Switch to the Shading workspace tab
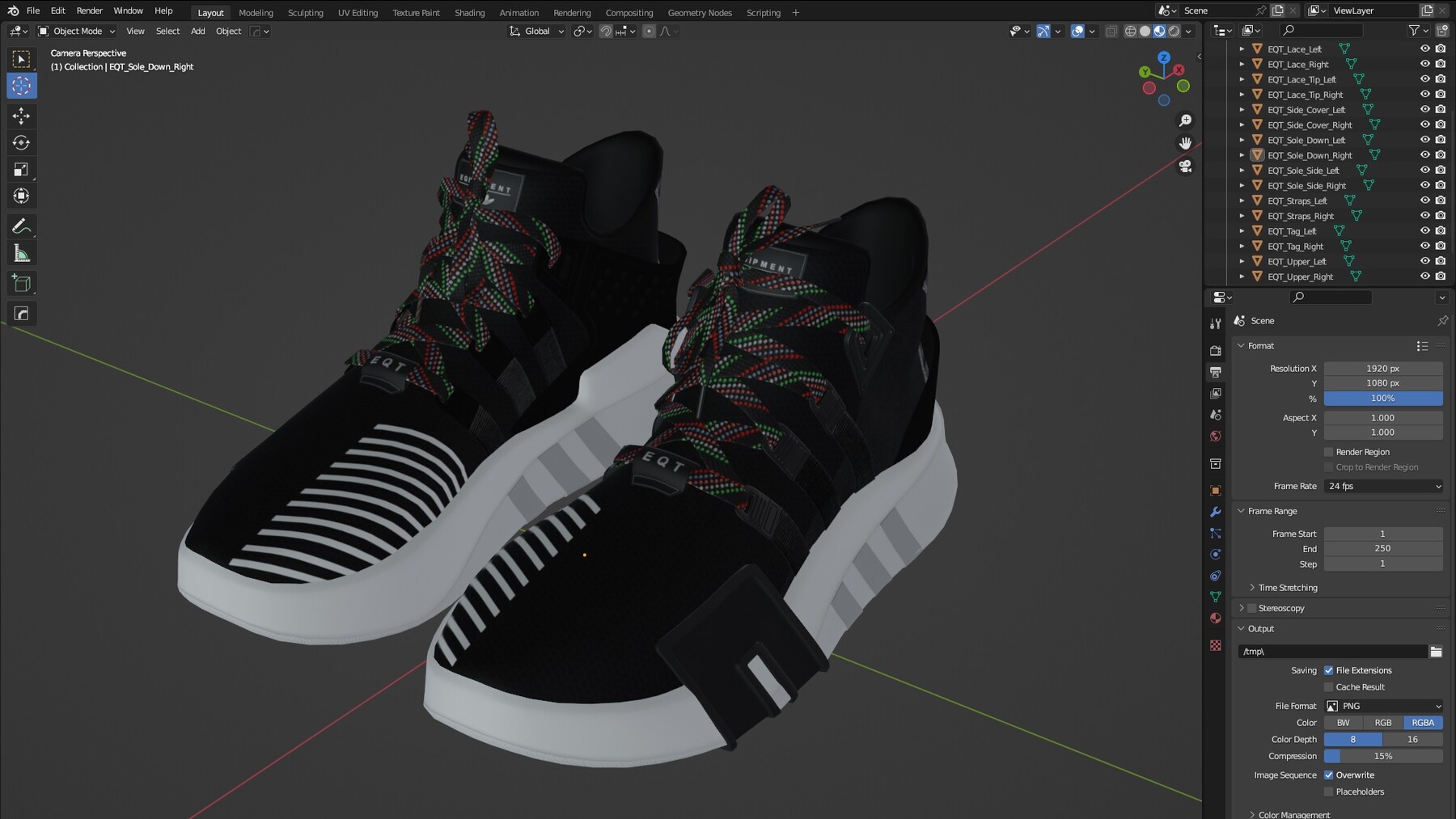 469,13
